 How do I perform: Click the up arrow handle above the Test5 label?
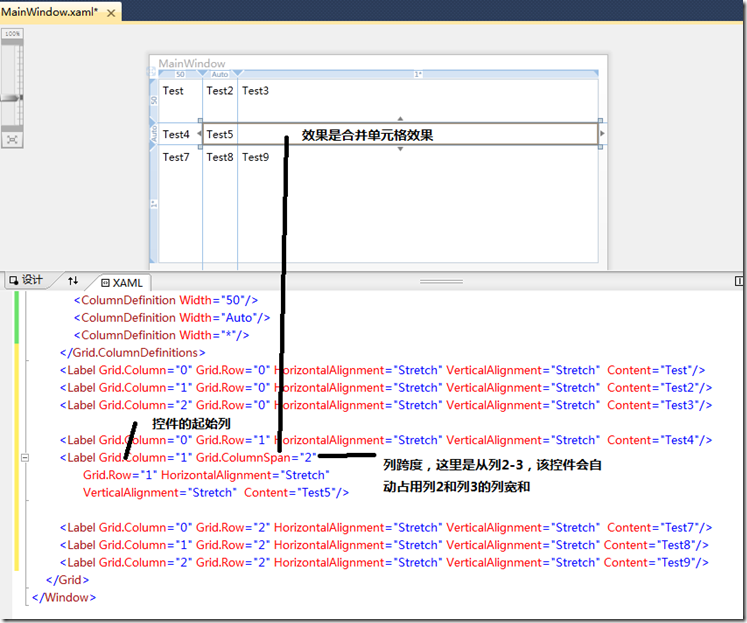click(400, 118)
